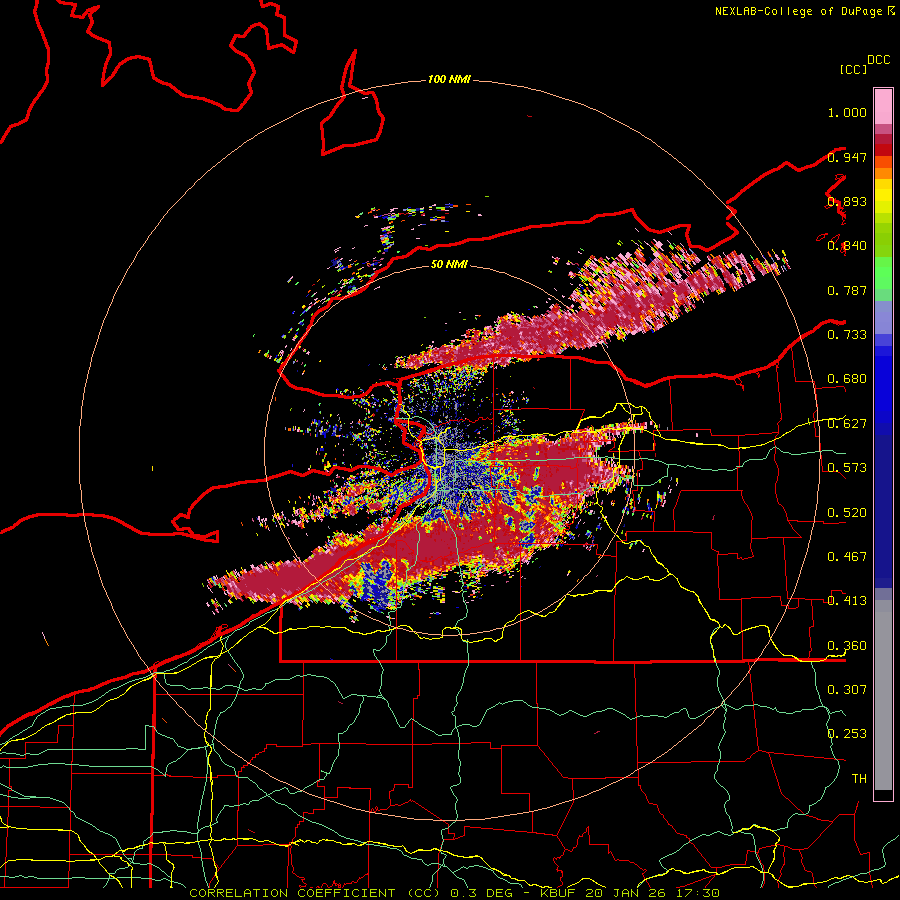Click the TH threshold label on the scale
Viewport: 900px width, 900px height.
859,779
